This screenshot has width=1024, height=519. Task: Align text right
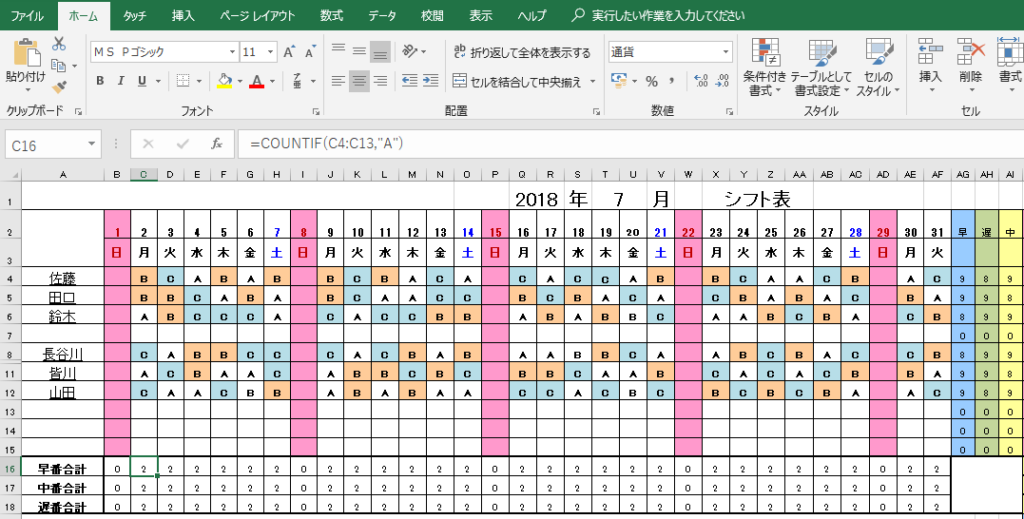380,81
